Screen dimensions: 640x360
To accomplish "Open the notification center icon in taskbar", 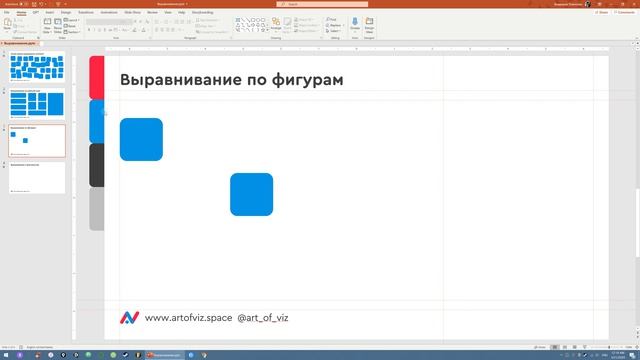I will (x=633, y=356).
